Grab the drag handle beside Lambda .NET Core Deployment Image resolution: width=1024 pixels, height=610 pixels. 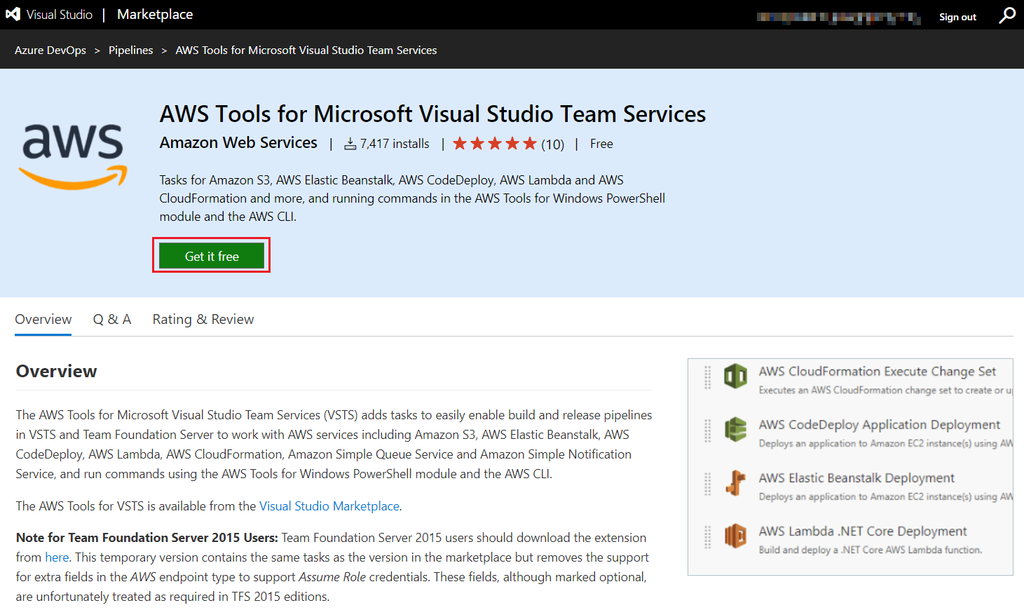click(x=707, y=538)
